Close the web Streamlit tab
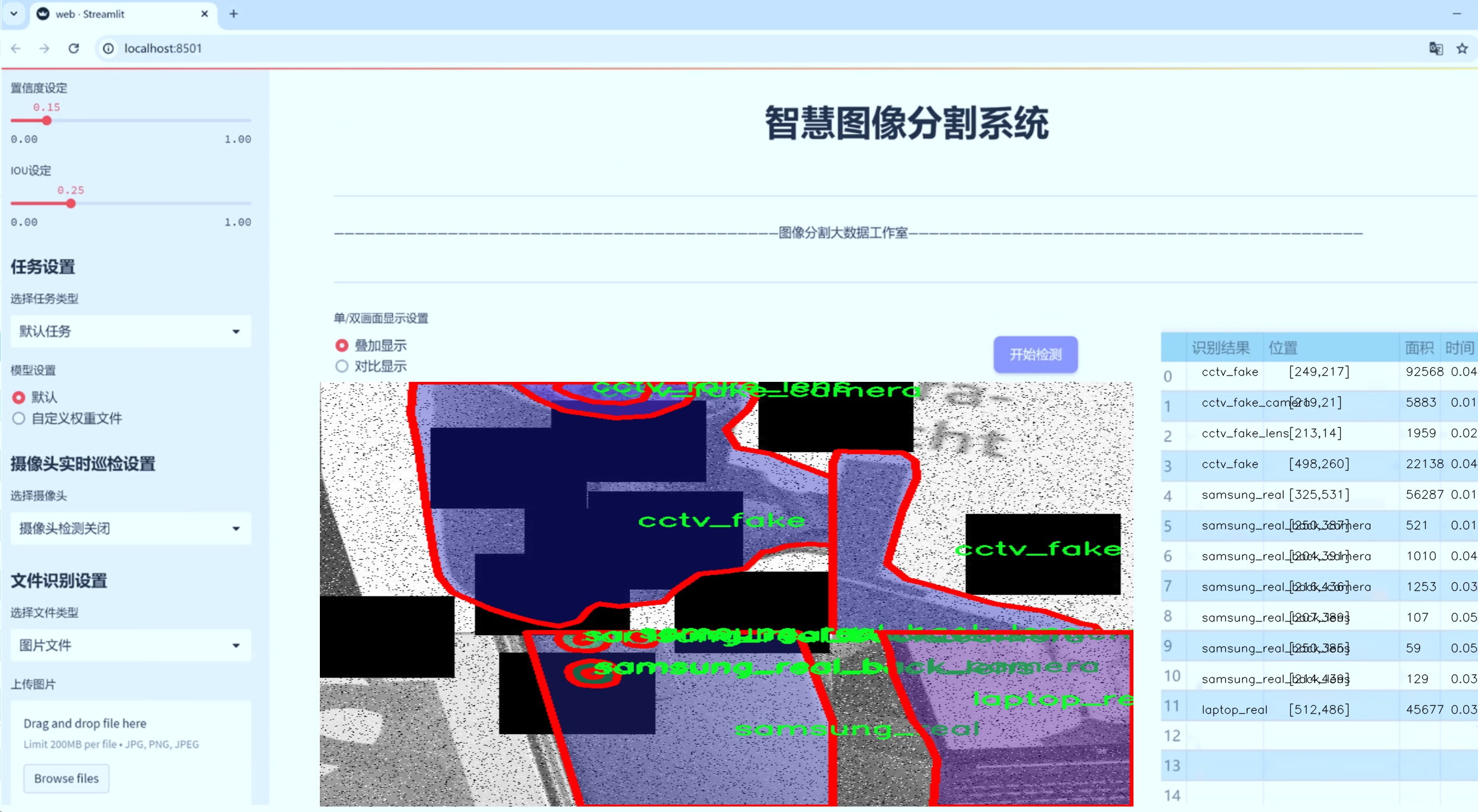This screenshot has width=1478, height=812. click(x=204, y=14)
